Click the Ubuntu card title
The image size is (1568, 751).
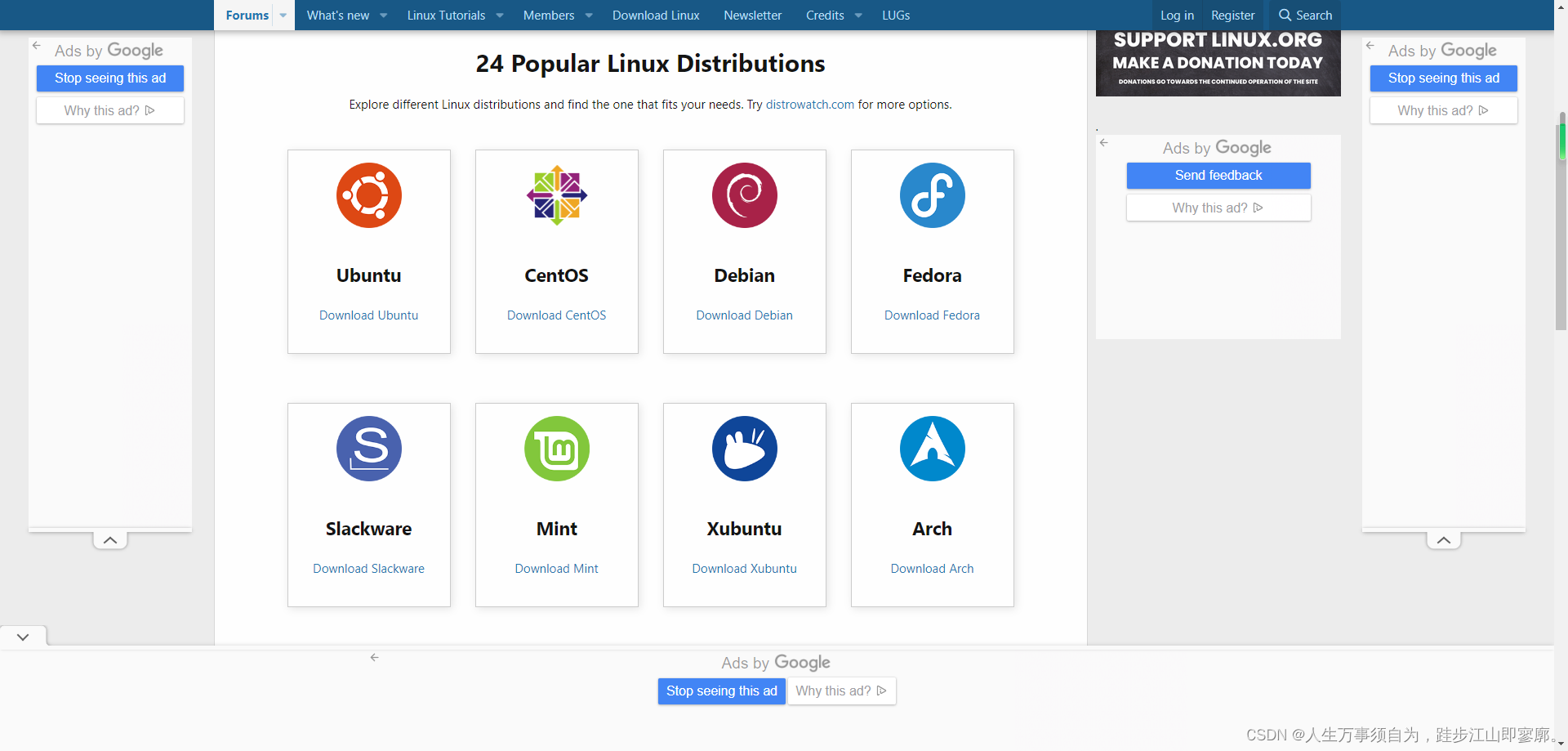point(368,275)
